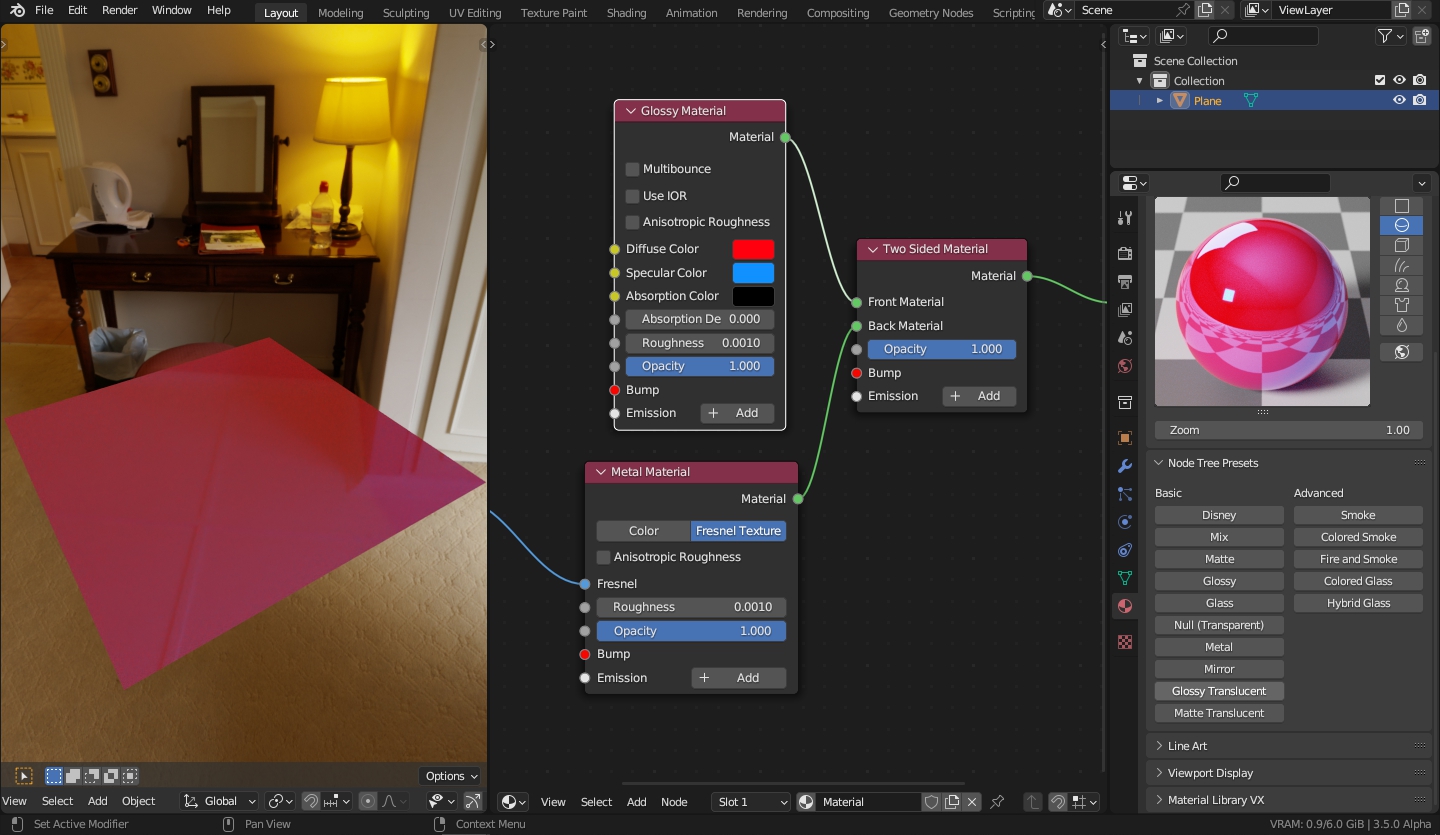Click the fake user shield icon for Material

[931, 802]
